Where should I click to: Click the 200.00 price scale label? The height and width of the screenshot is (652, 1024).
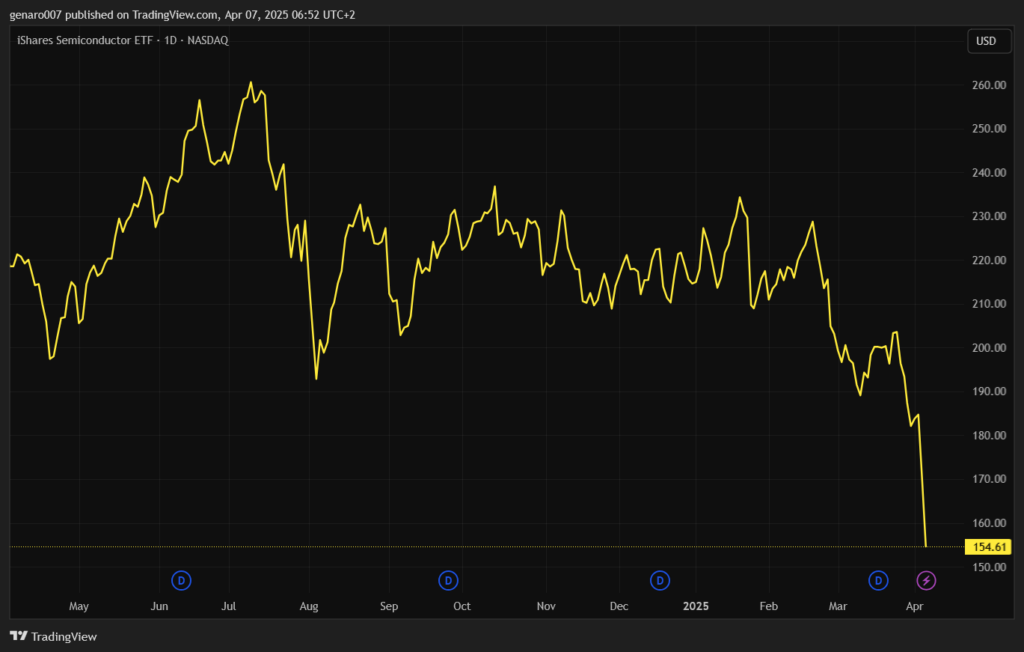tap(986, 348)
